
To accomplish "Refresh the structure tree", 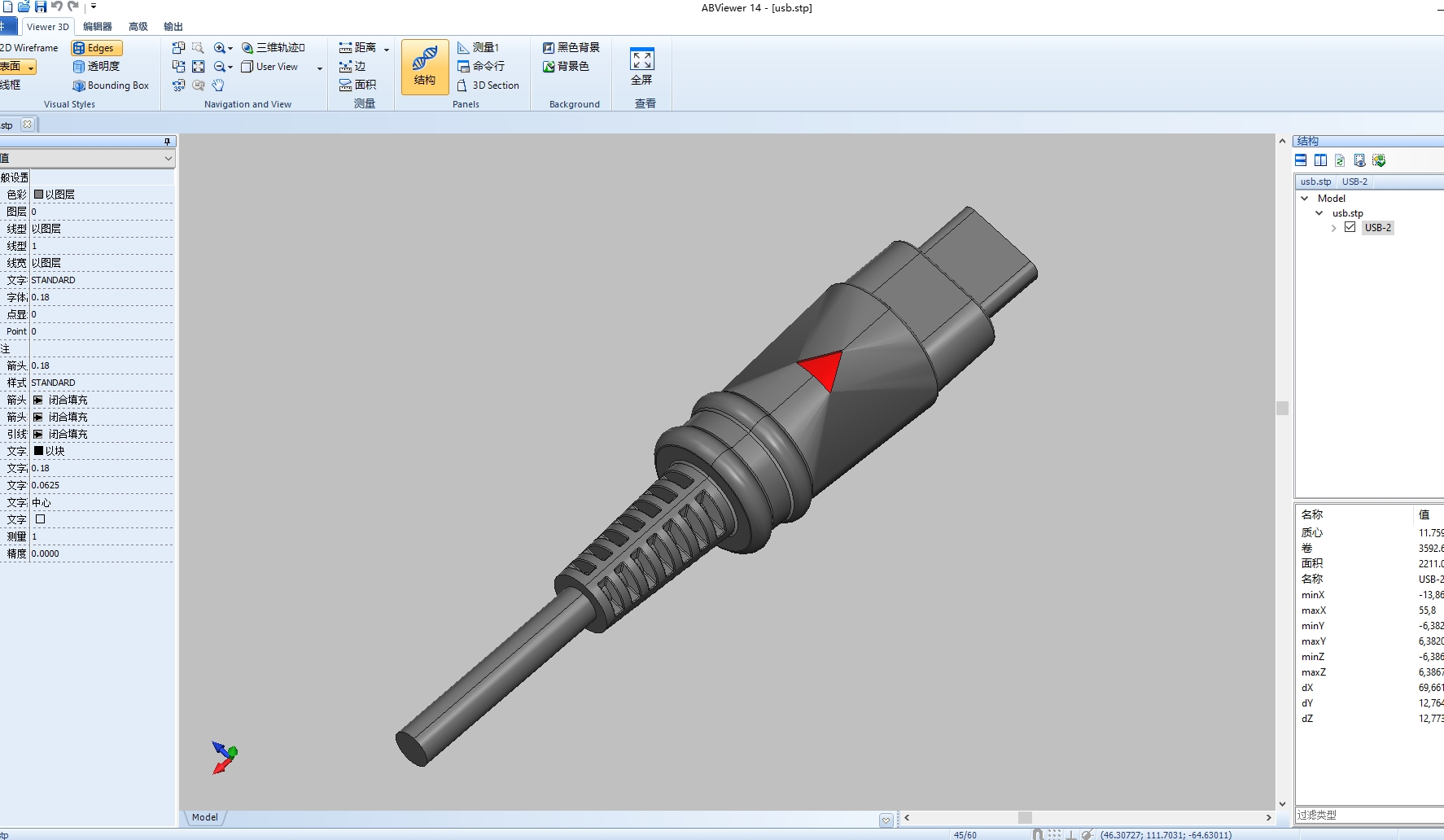I will point(1340,160).
